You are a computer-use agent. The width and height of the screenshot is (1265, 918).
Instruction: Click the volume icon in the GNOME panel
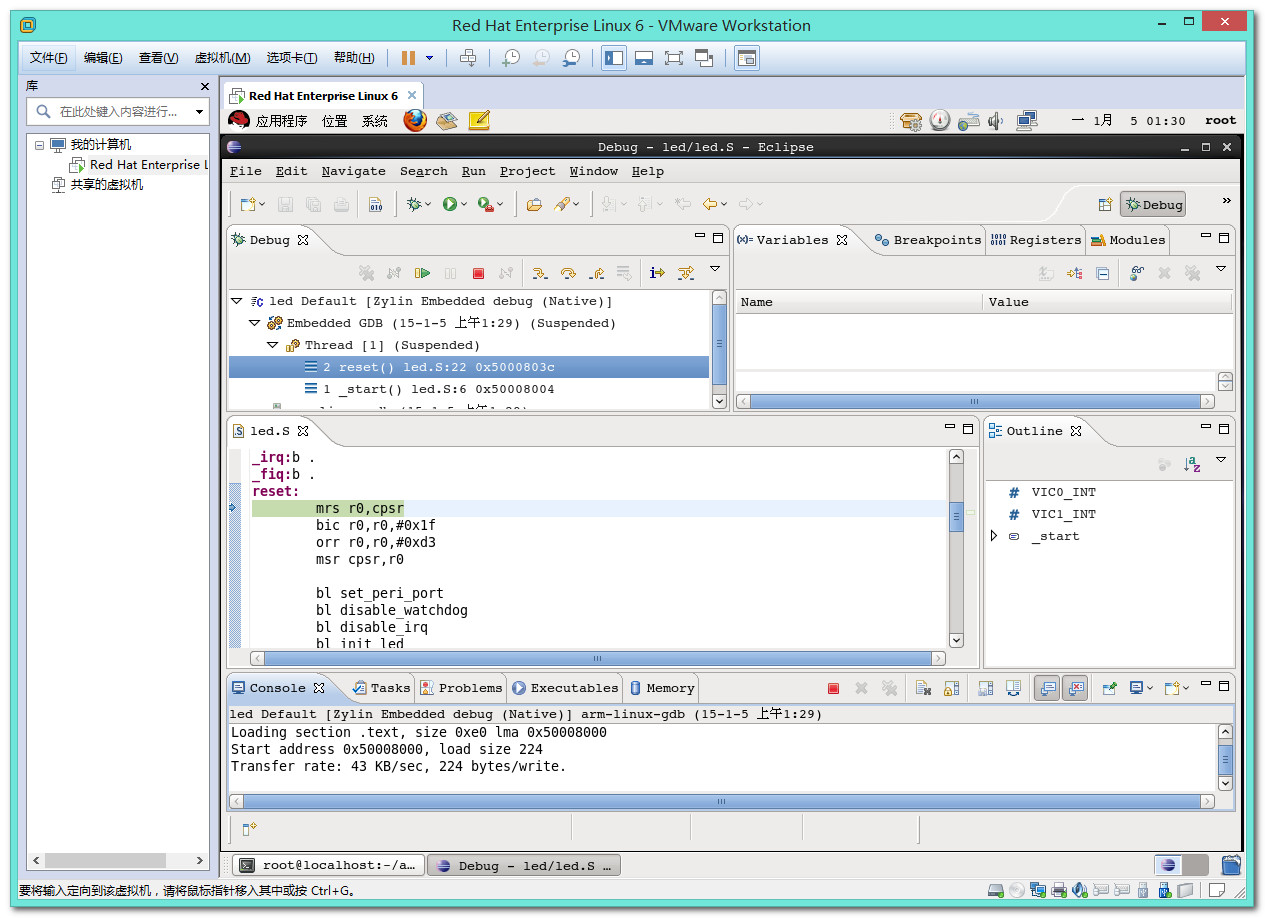pos(995,121)
